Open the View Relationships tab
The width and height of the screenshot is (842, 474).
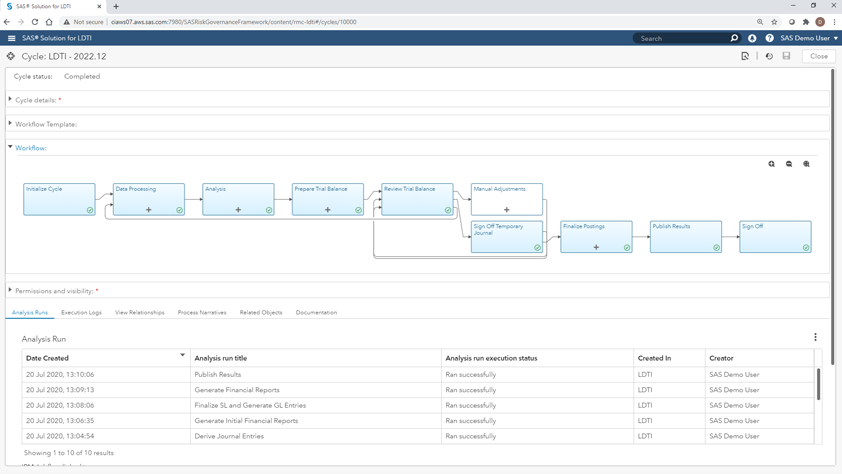pos(140,312)
